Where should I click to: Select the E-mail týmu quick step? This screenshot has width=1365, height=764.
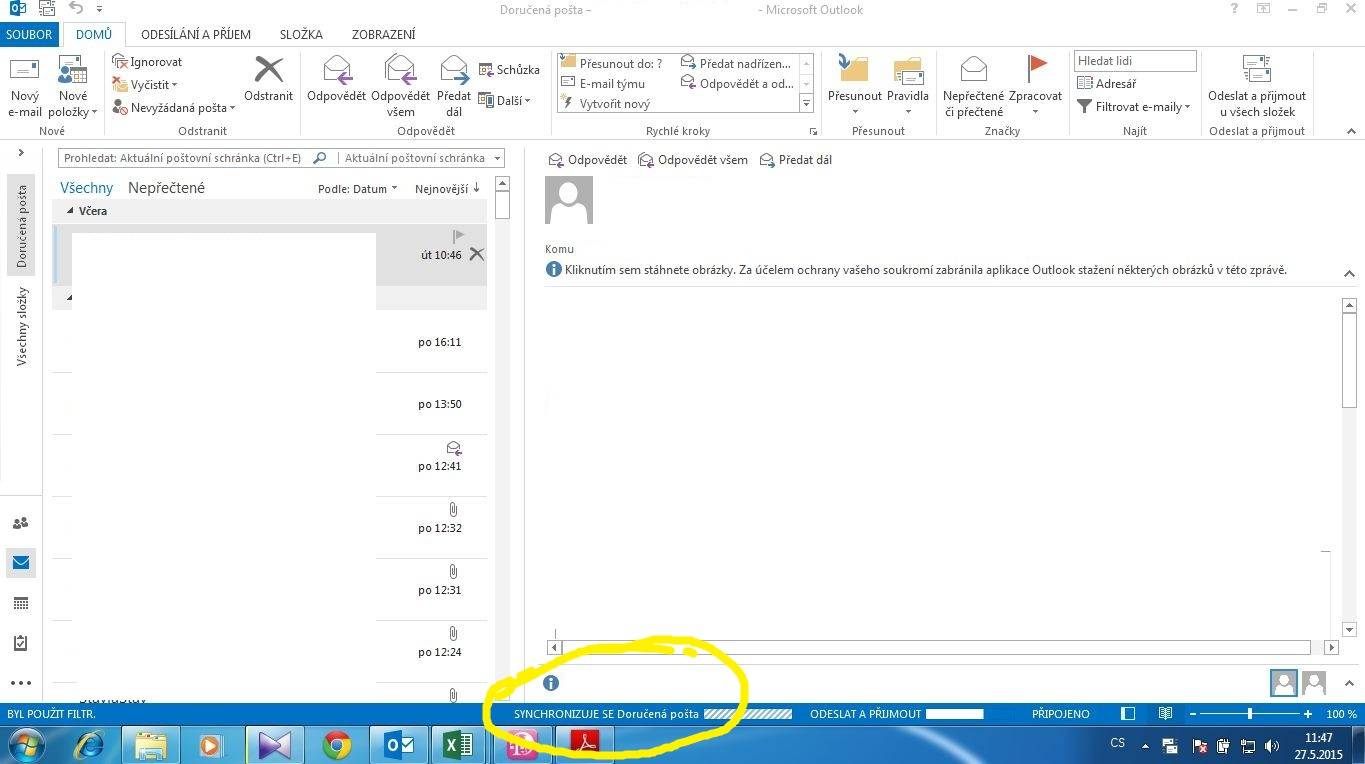tap(603, 83)
